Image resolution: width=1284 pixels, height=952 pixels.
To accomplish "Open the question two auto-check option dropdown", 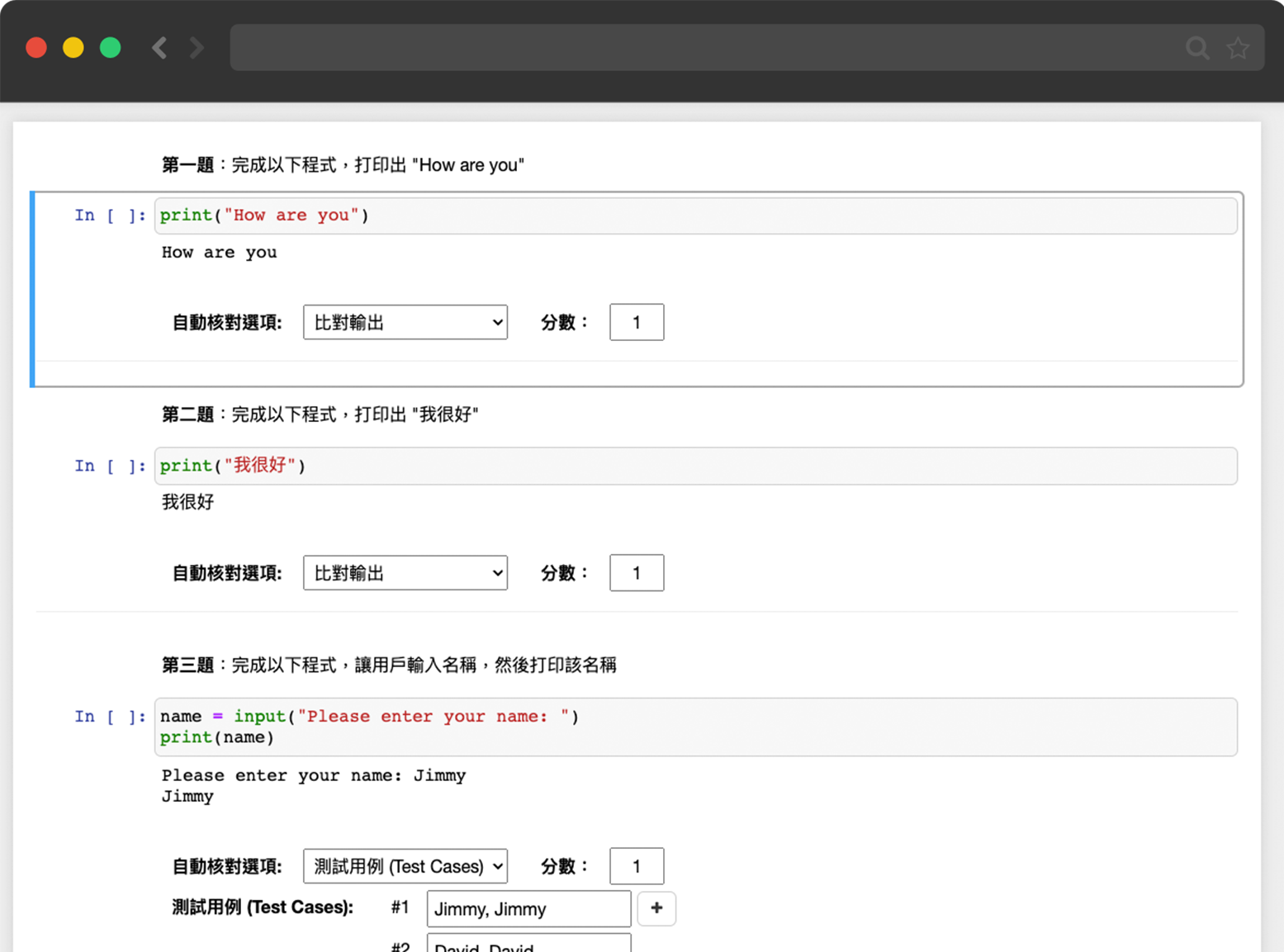I will point(405,573).
